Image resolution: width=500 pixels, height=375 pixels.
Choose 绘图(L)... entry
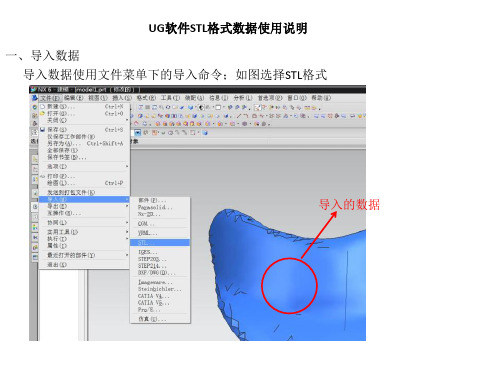click(x=84, y=183)
